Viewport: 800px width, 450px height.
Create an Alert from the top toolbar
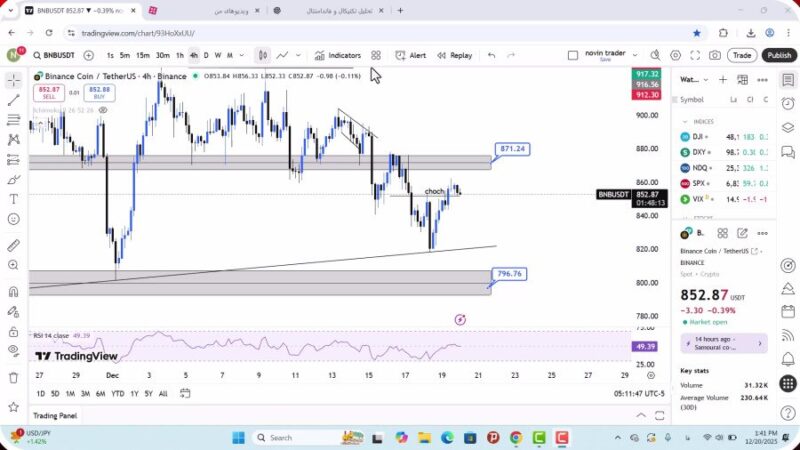[x=410, y=56]
